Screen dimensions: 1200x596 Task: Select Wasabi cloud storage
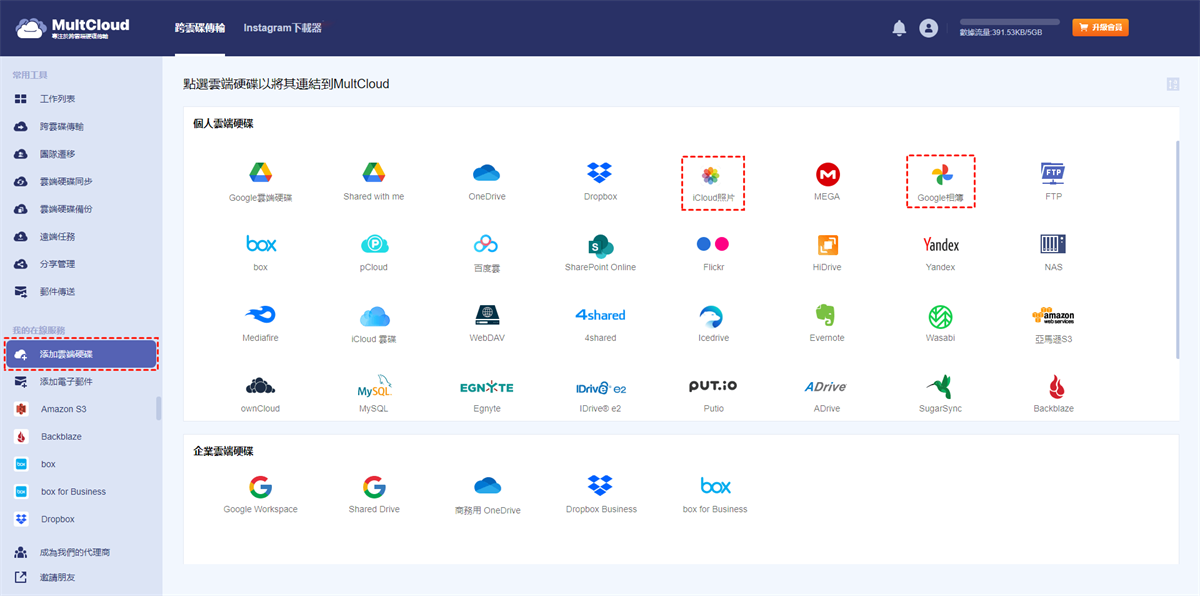[x=941, y=324]
